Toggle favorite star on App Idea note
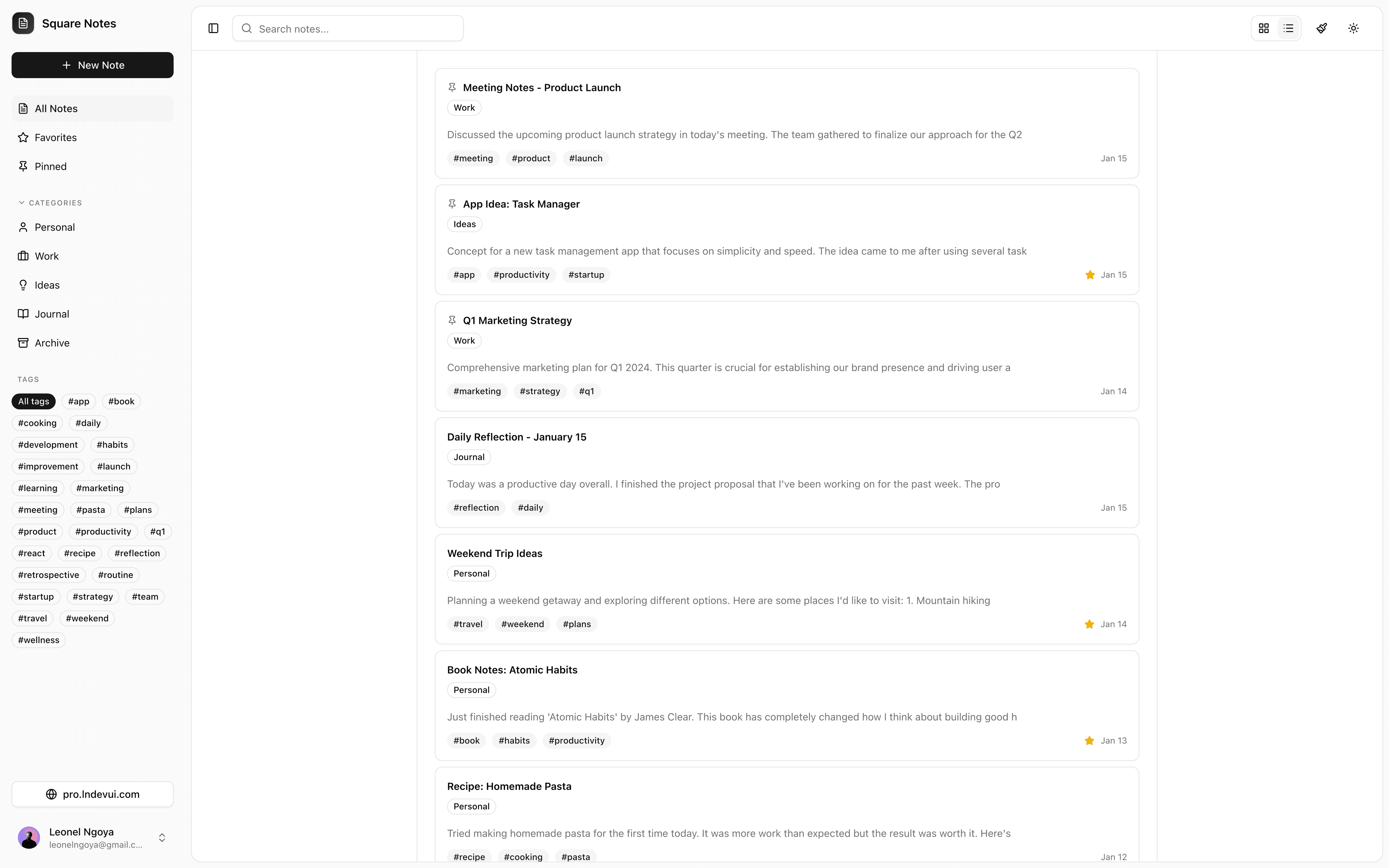 tap(1090, 275)
